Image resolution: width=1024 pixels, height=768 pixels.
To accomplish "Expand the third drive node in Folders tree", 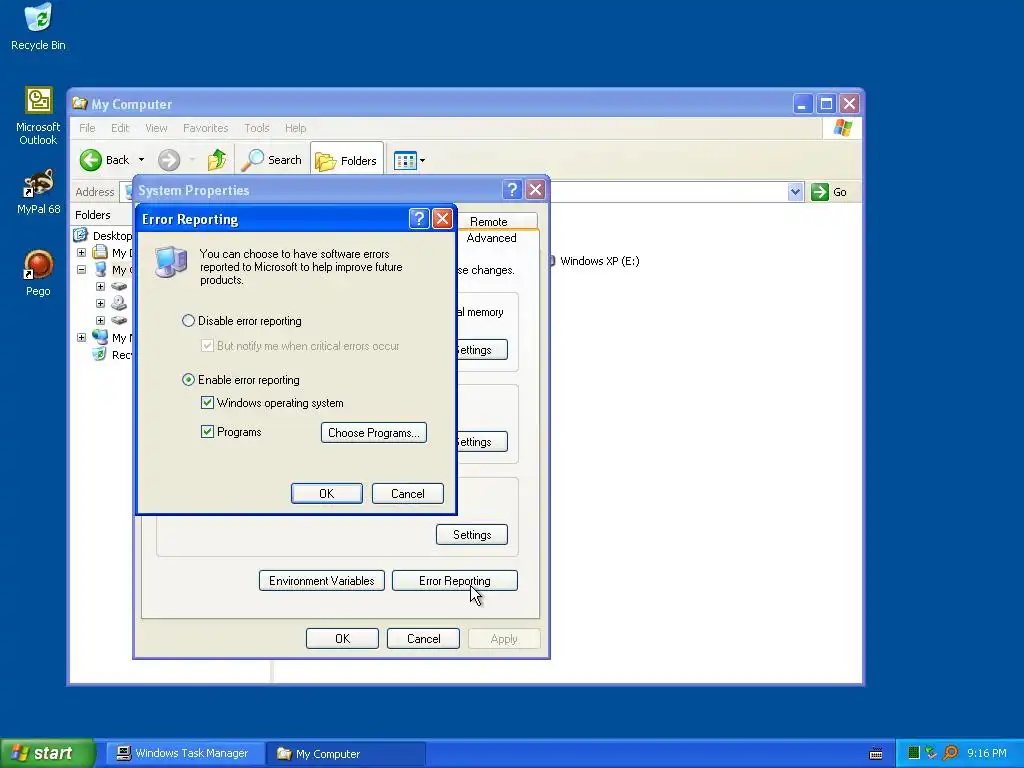I will click(x=101, y=321).
